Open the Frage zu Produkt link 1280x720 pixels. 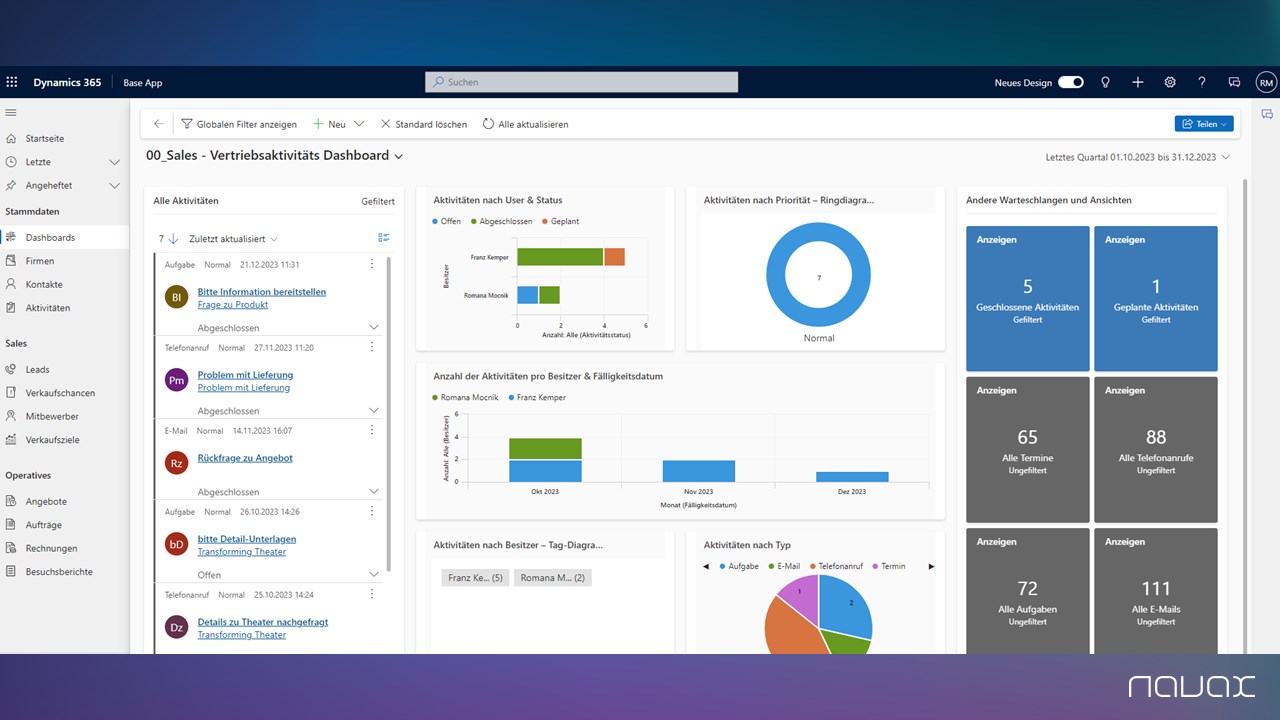tap(233, 305)
